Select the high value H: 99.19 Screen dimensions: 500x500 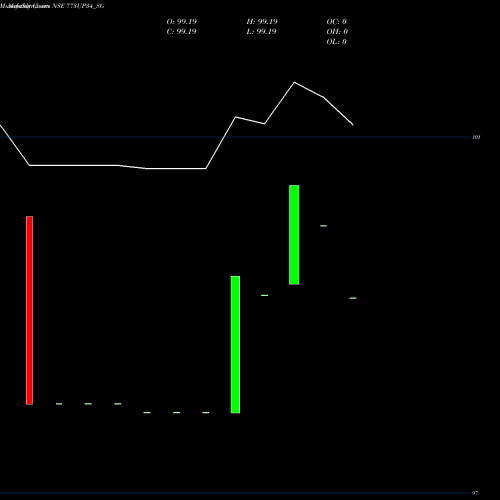click(x=262, y=22)
